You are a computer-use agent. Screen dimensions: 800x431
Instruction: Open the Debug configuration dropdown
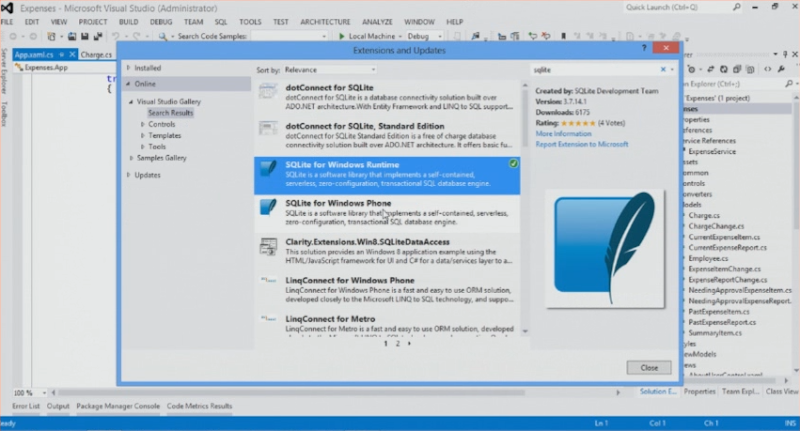pyautogui.click(x=425, y=36)
